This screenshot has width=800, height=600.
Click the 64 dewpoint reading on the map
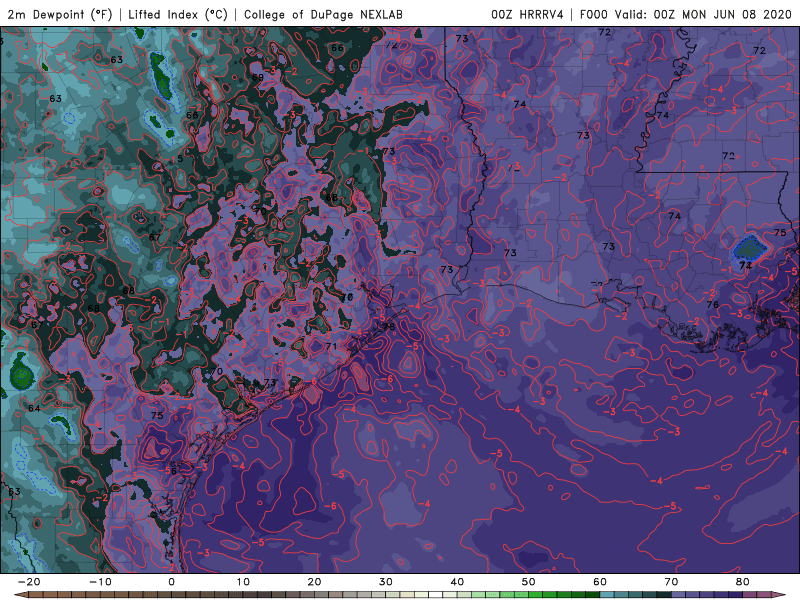[34, 408]
